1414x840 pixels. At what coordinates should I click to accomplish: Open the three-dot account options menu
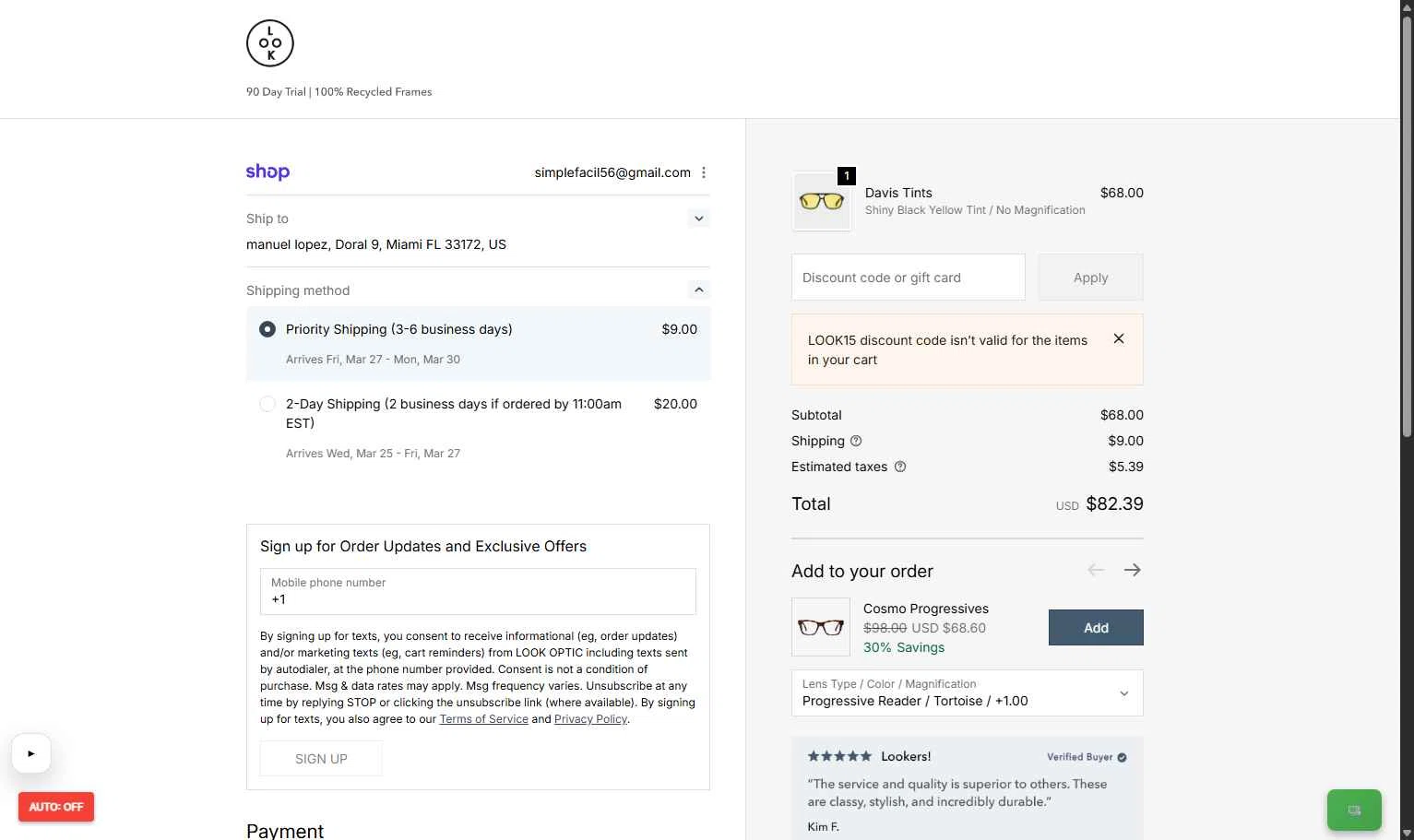[x=704, y=172]
